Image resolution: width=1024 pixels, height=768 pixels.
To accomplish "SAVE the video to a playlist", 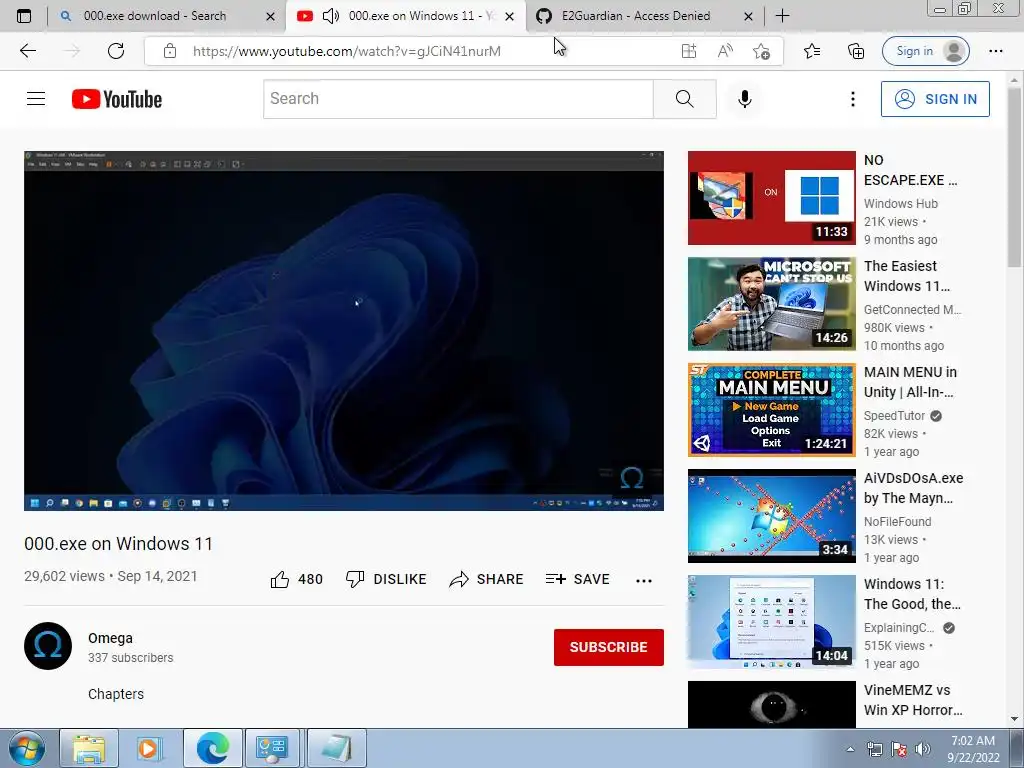I will pos(578,579).
